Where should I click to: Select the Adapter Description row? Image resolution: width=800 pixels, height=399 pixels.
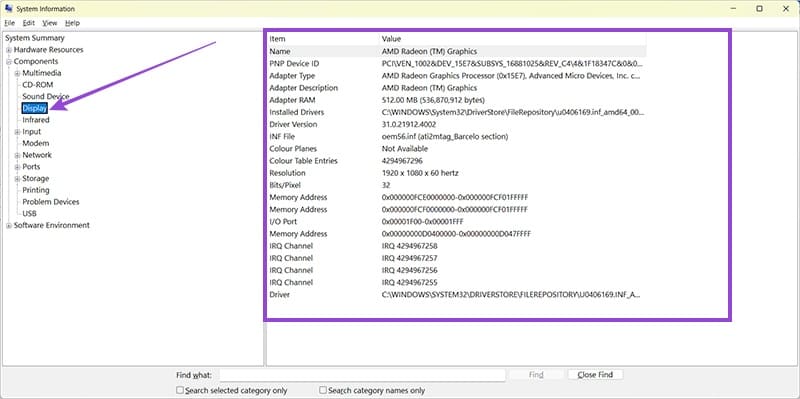click(457, 88)
